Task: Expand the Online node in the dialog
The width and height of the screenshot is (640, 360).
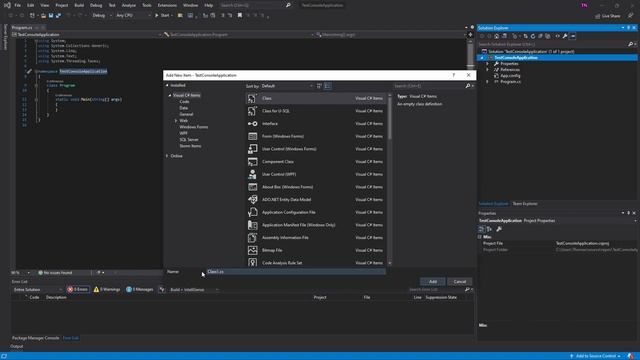Action: [167, 156]
